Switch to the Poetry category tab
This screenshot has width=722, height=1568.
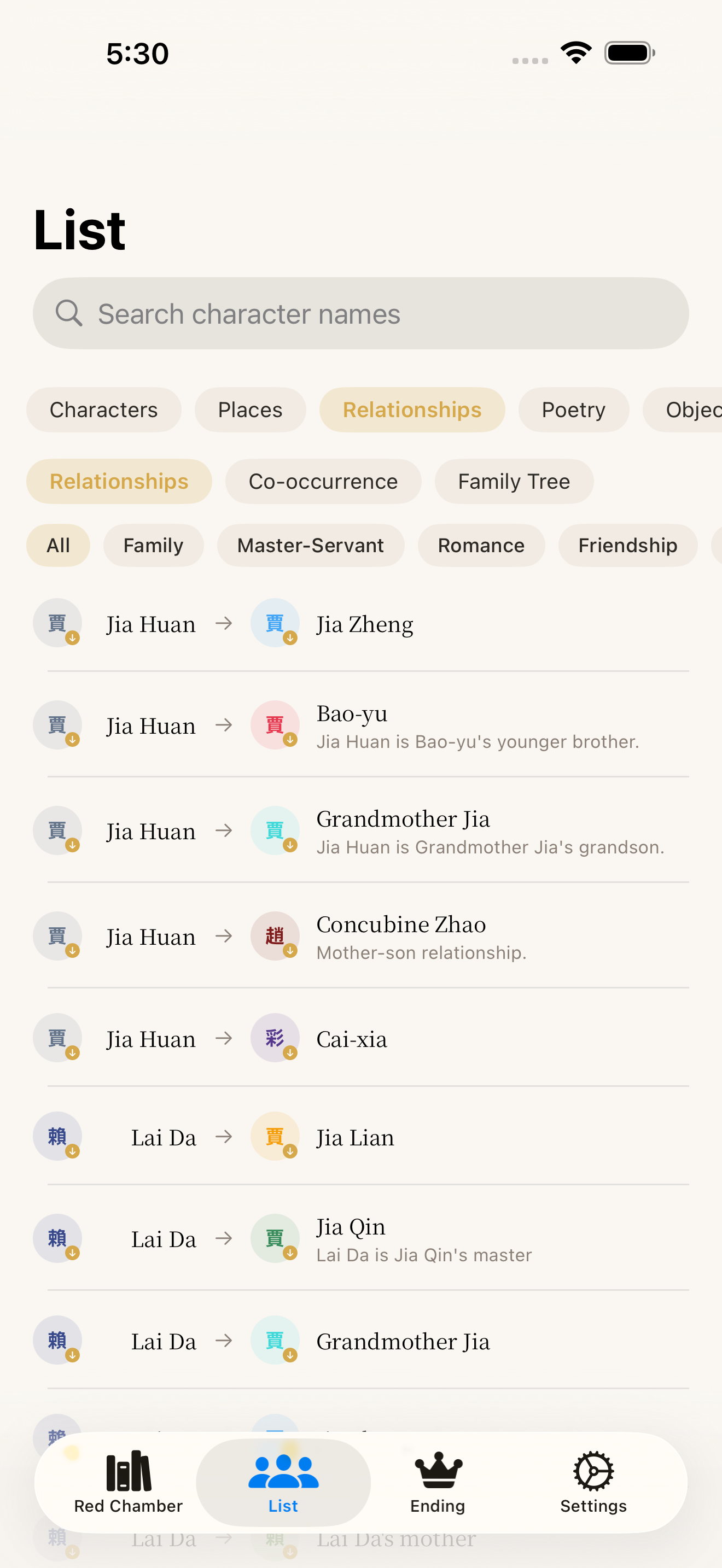(573, 409)
